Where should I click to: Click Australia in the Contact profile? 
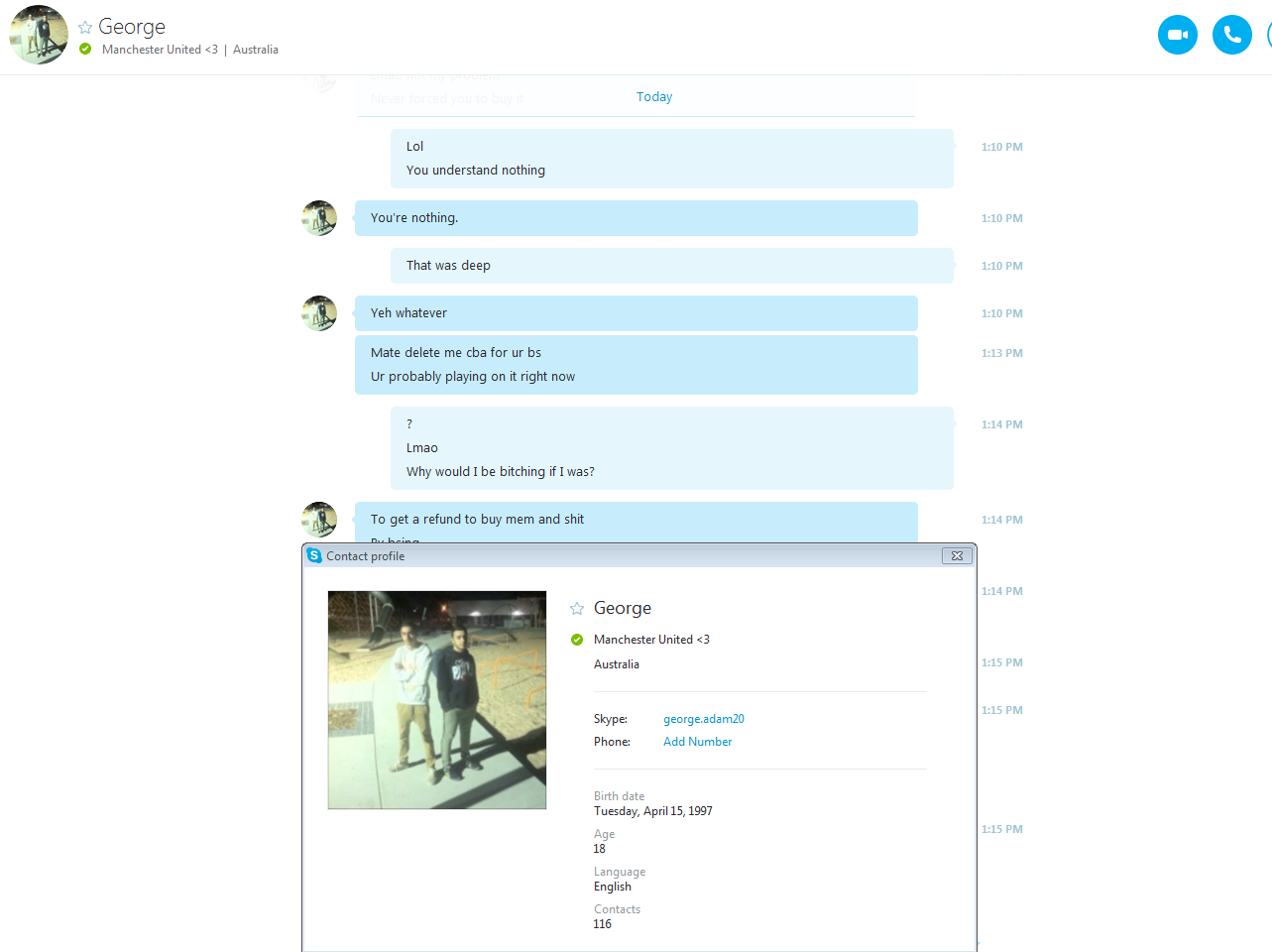pyautogui.click(x=617, y=664)
